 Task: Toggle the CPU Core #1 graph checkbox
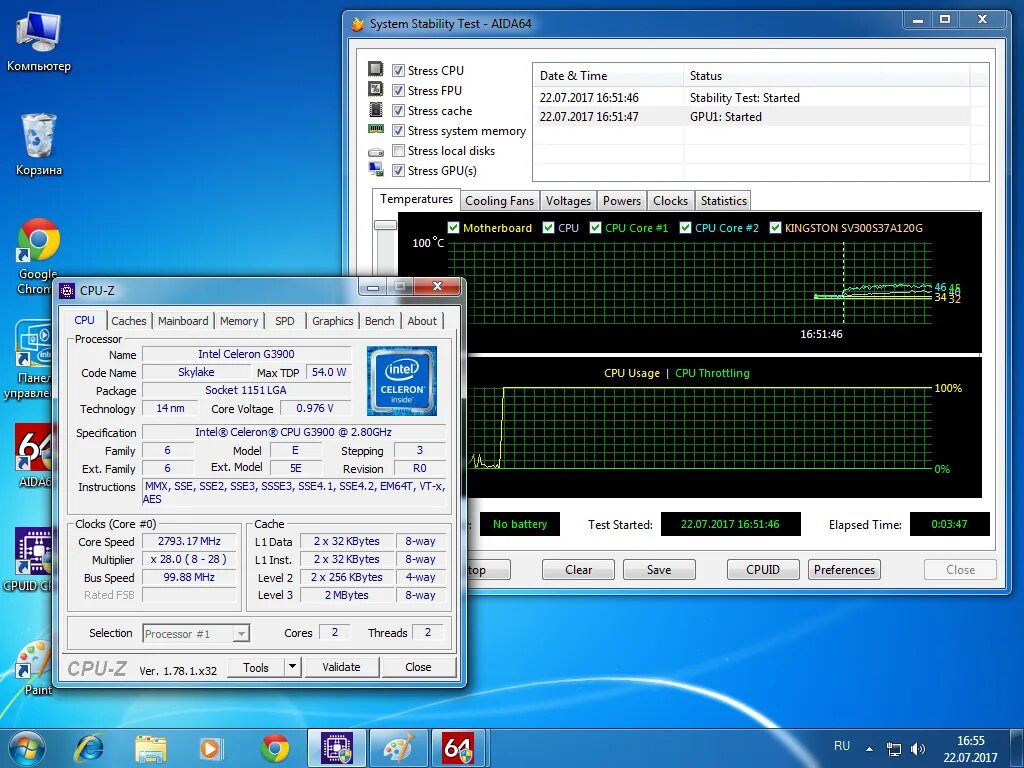[x=595, y=228]
